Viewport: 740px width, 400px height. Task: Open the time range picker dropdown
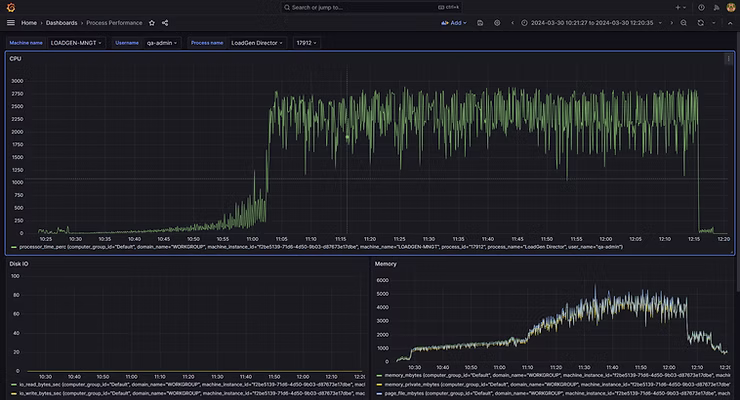click(x=592, y=23)
